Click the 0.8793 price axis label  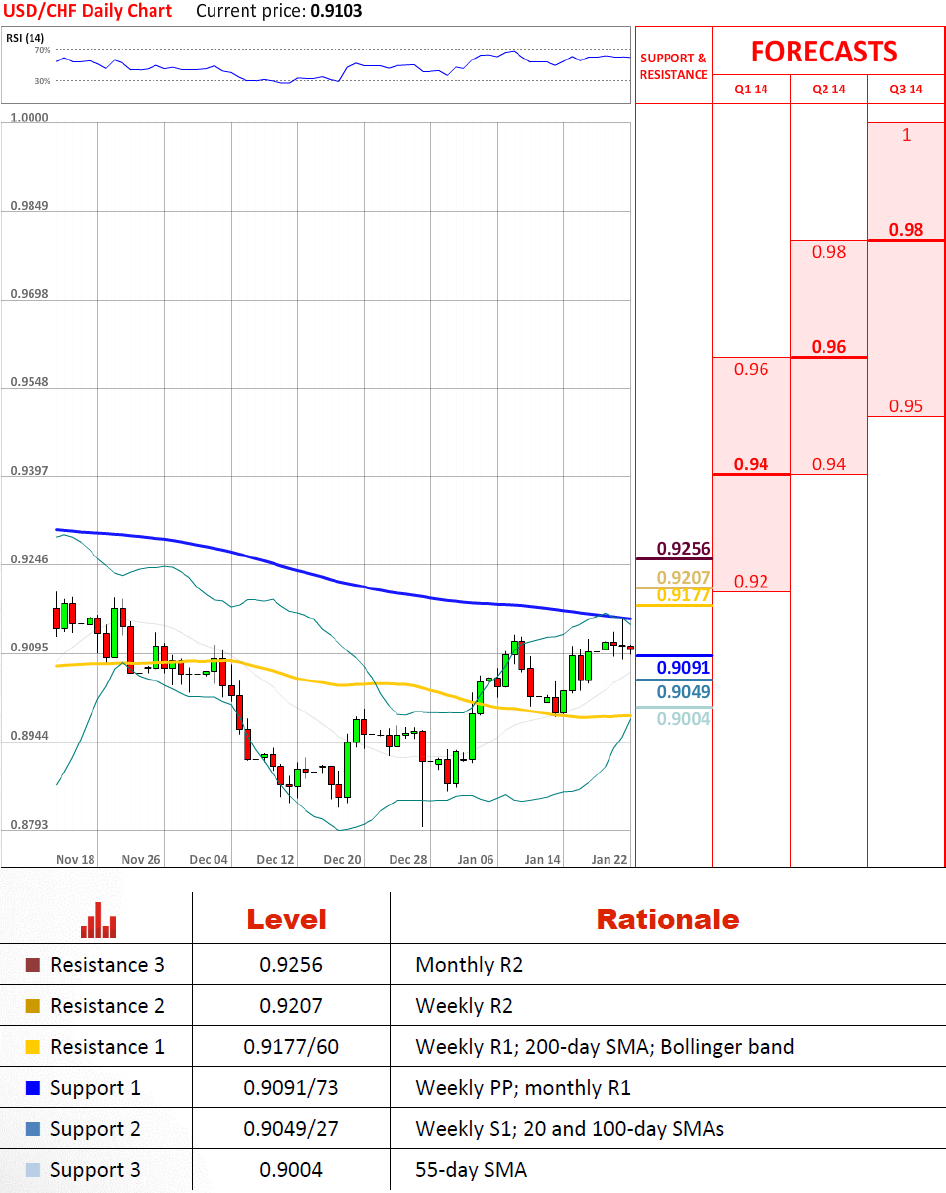(29, 825)
